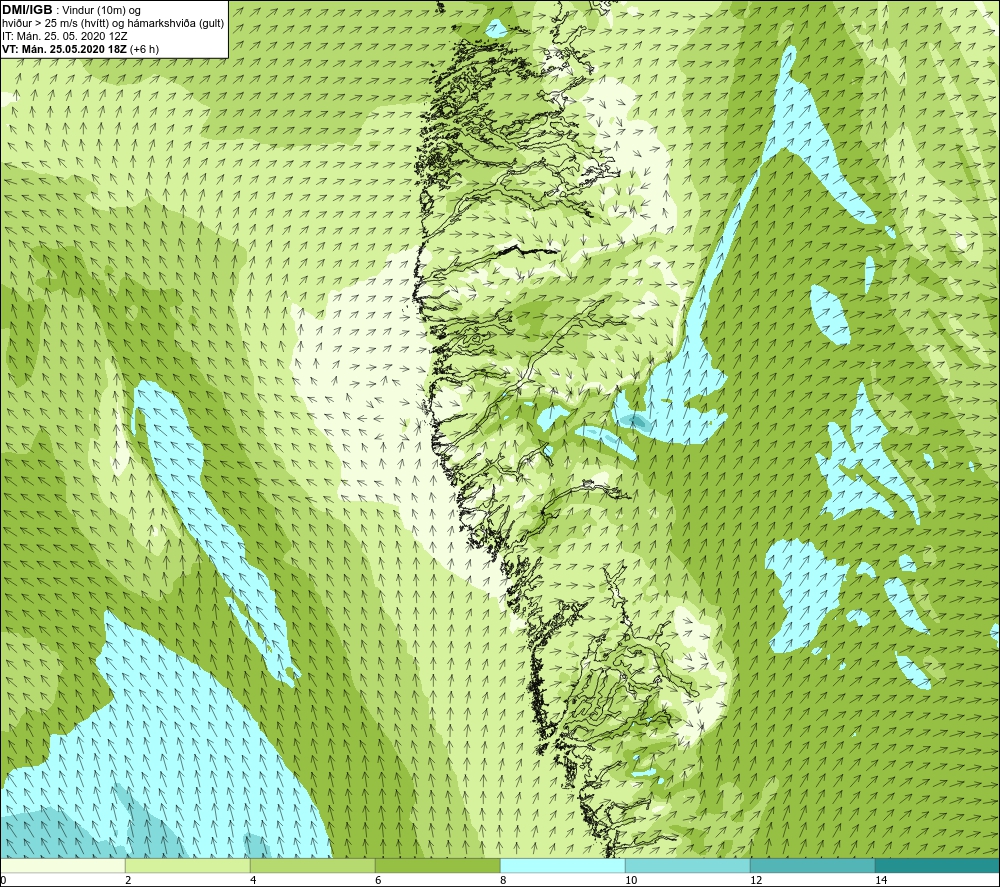This screenshot has width=1000, height=887.
Task: Click the 6–8 m/s darkest green scale segment
Action: pos(438,865)
